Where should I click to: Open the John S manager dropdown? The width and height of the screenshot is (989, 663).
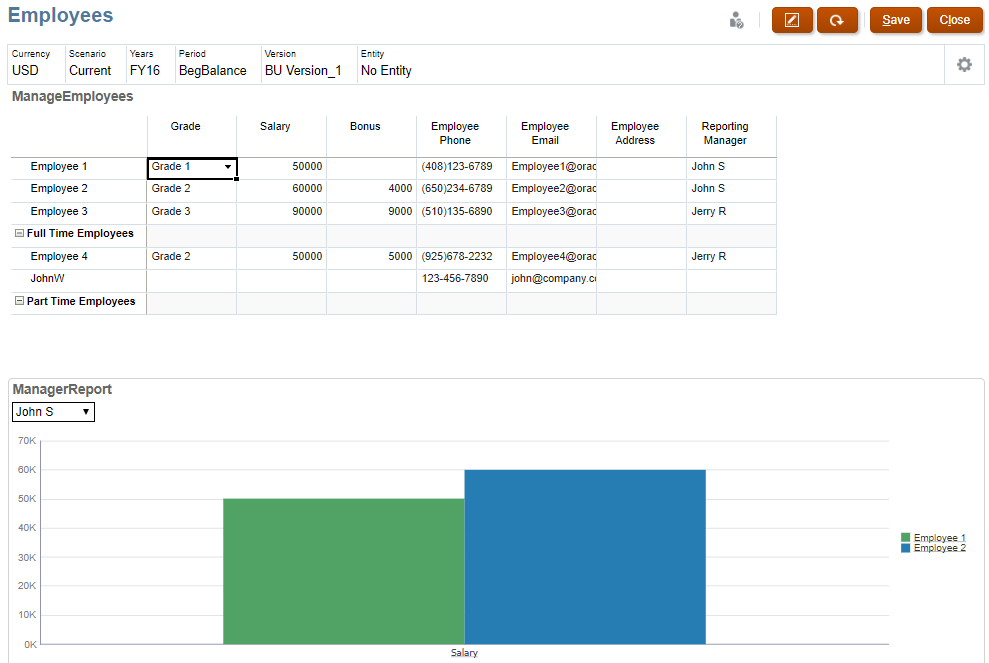tap(53, 412)
